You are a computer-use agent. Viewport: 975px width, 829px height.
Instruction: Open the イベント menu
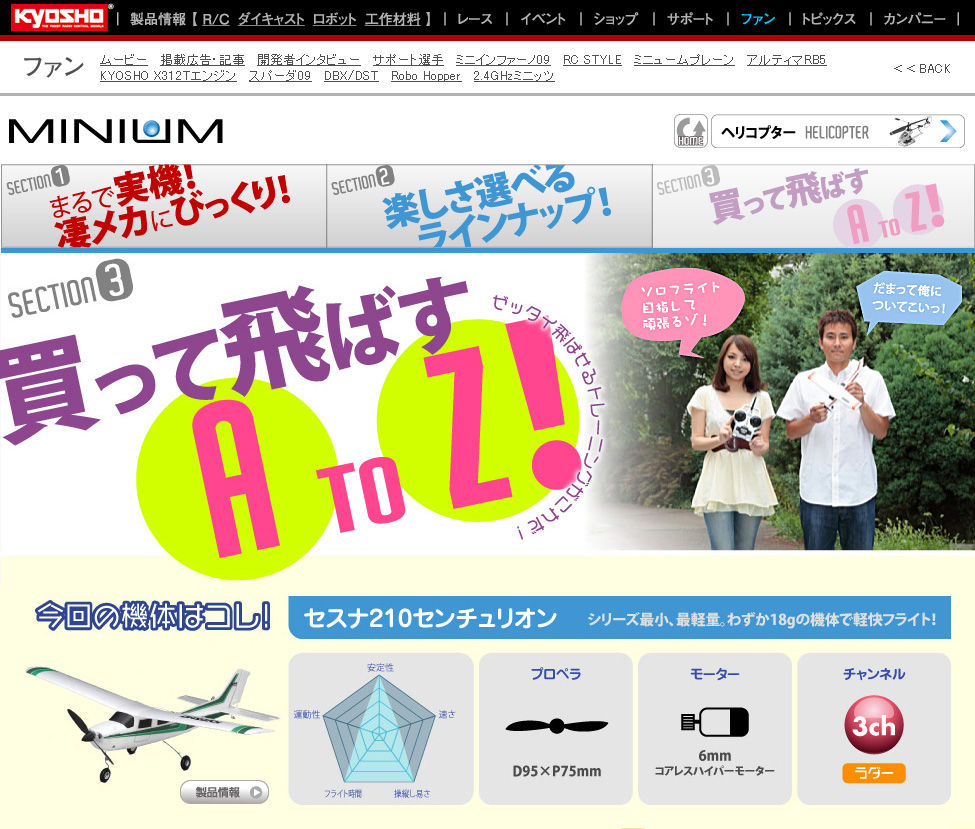[543, 19]
